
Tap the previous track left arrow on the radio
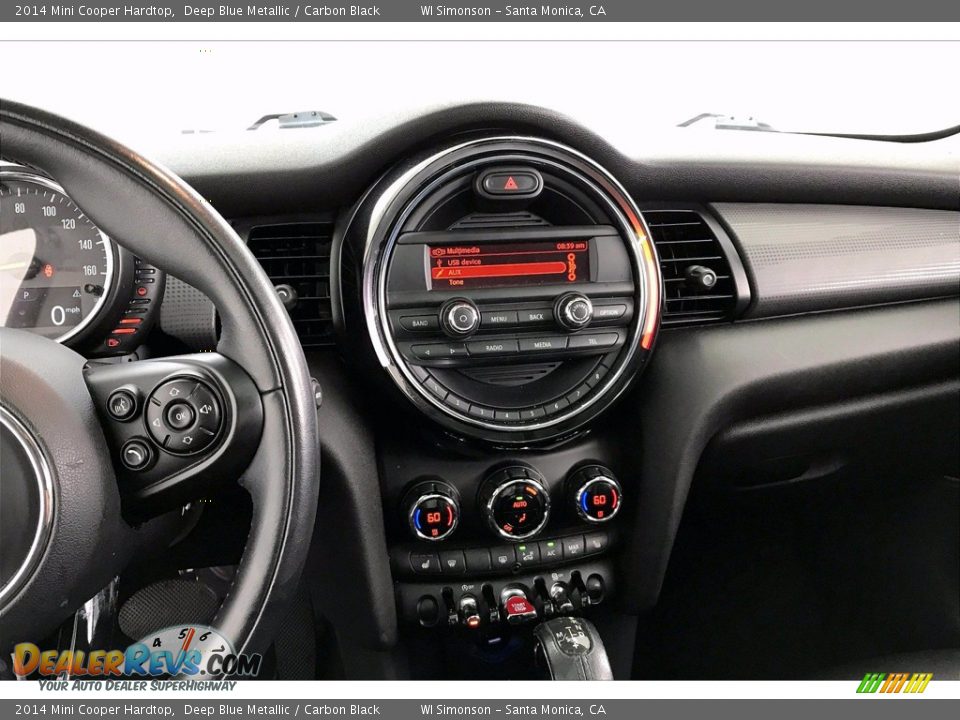coord(426,351)
